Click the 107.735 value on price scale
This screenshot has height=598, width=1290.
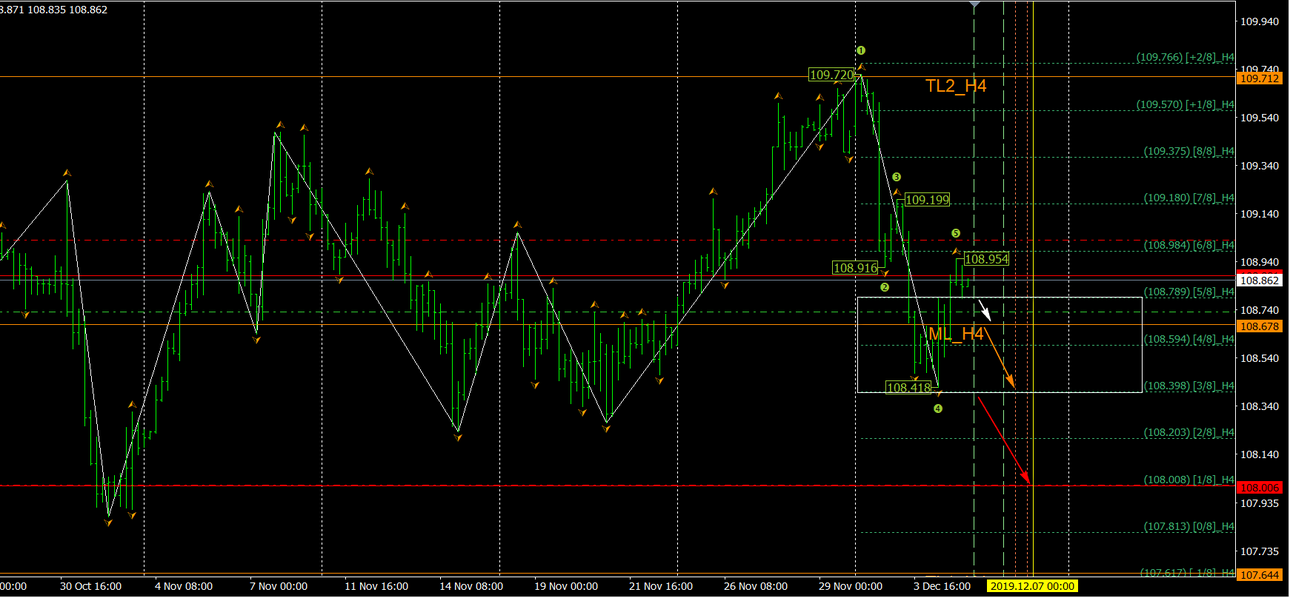[1260, 551]
